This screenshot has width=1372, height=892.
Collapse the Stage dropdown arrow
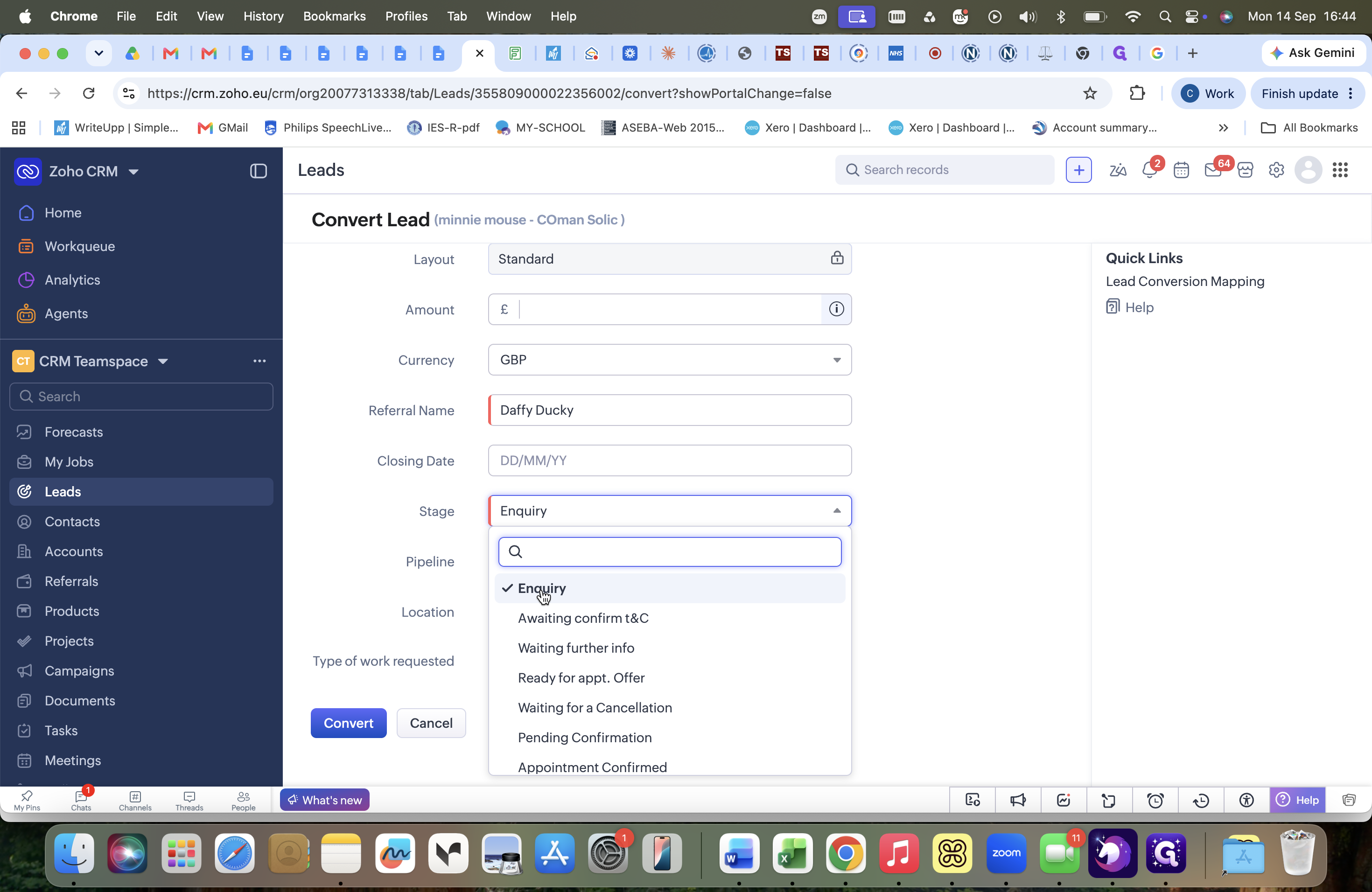click(836, 511)
